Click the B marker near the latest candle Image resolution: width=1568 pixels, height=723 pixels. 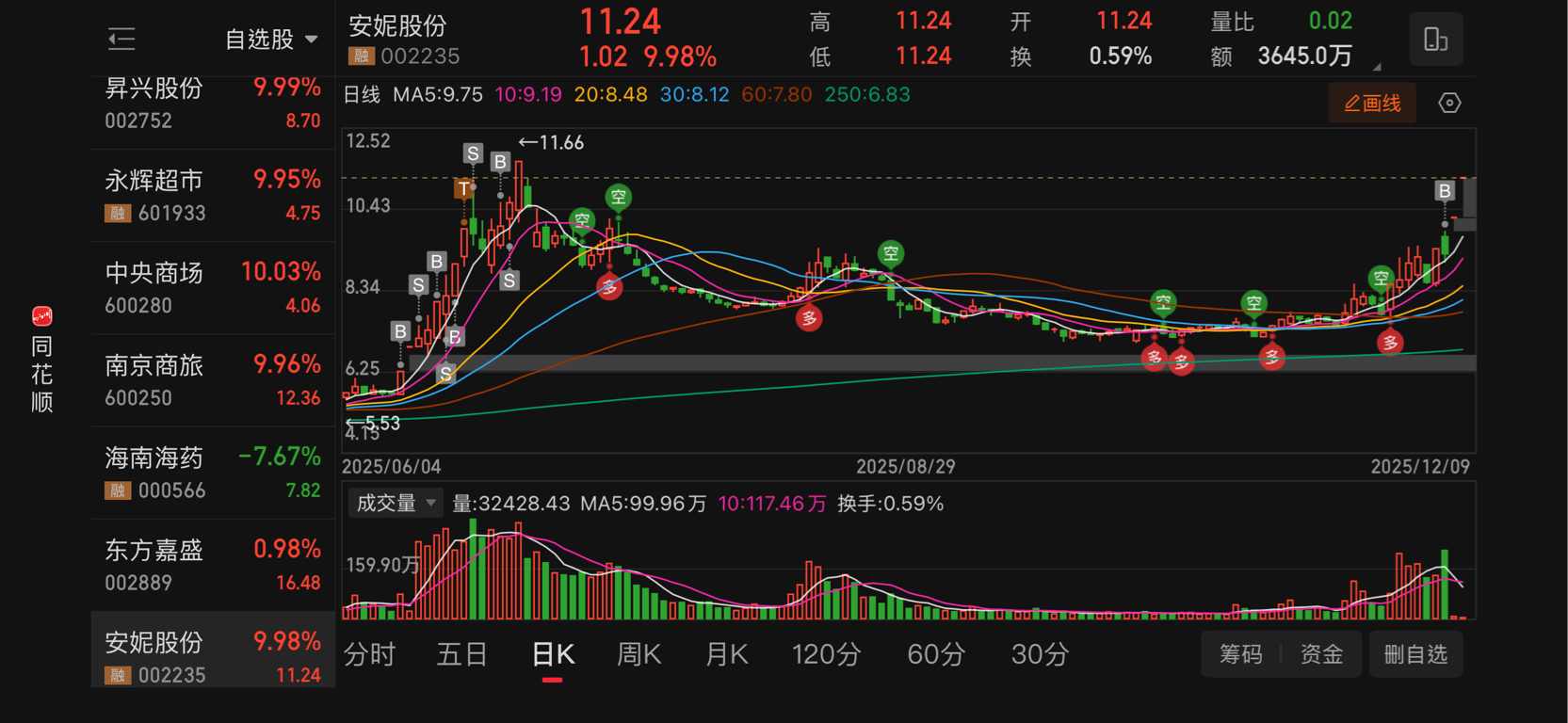(1445, 191)
